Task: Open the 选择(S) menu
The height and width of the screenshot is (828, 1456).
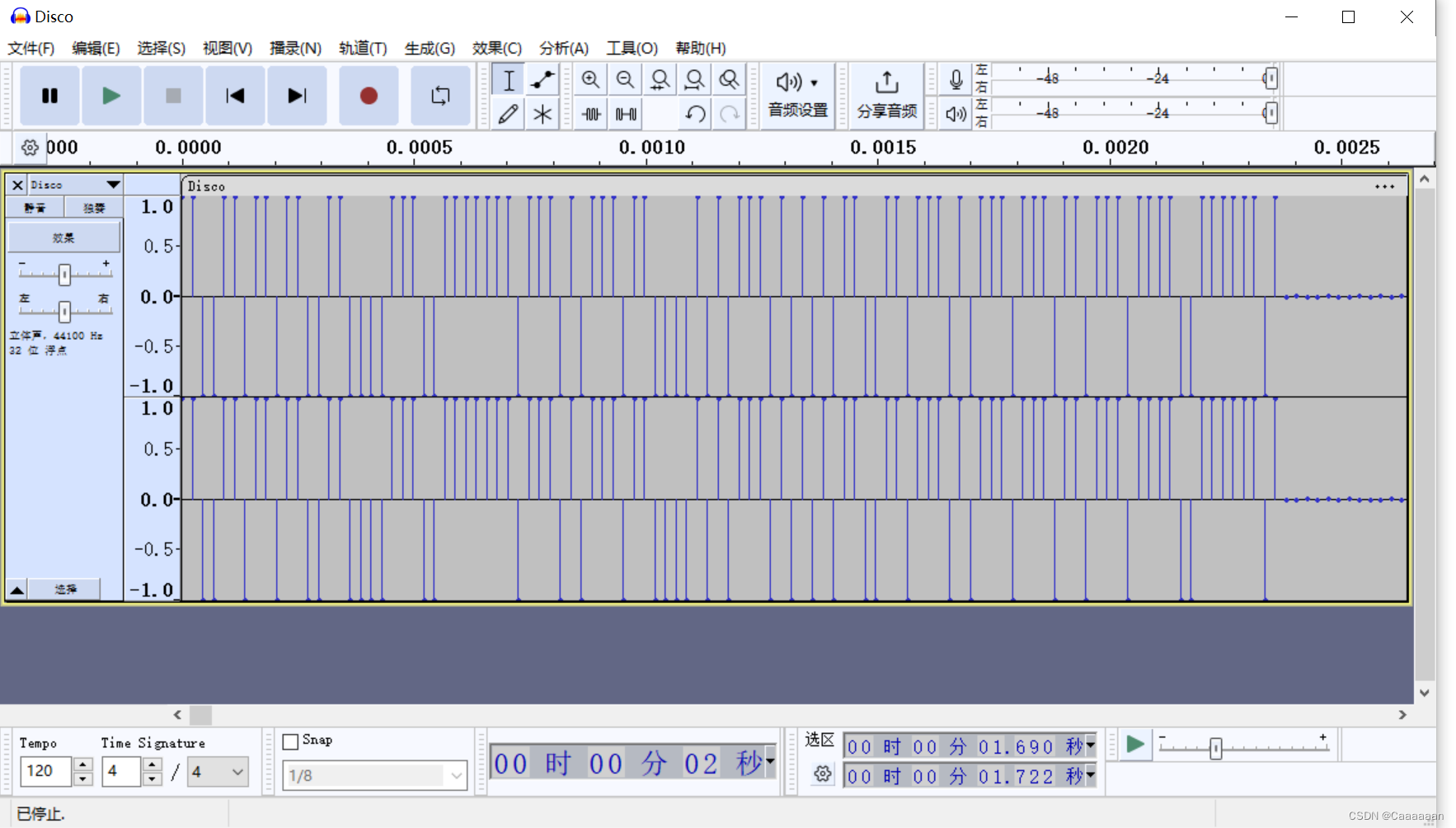Action: (161, 48)
